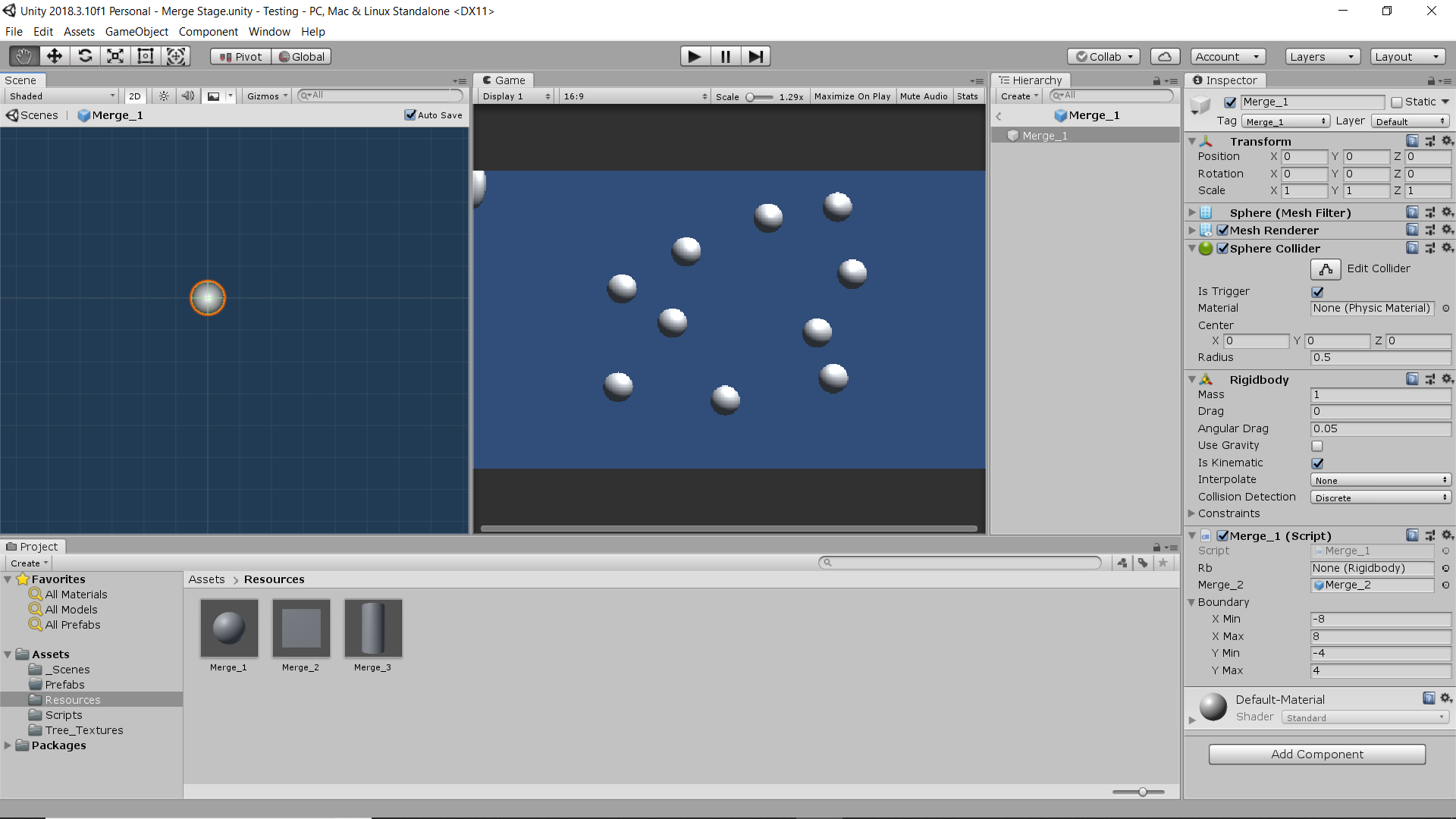1456x819 pixels.
Task: Open the Layout dropdown
Action: (x=1407, y=56)
